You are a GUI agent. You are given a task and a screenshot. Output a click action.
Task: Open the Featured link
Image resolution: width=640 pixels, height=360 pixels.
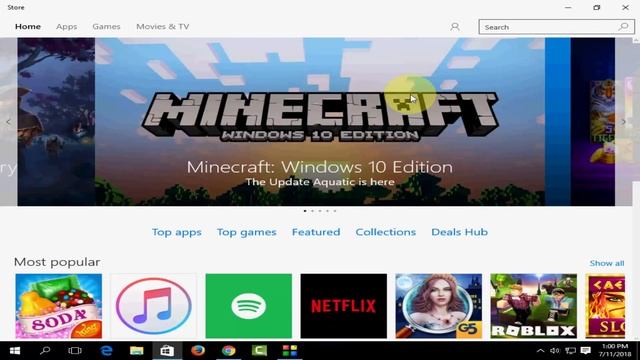316,232
